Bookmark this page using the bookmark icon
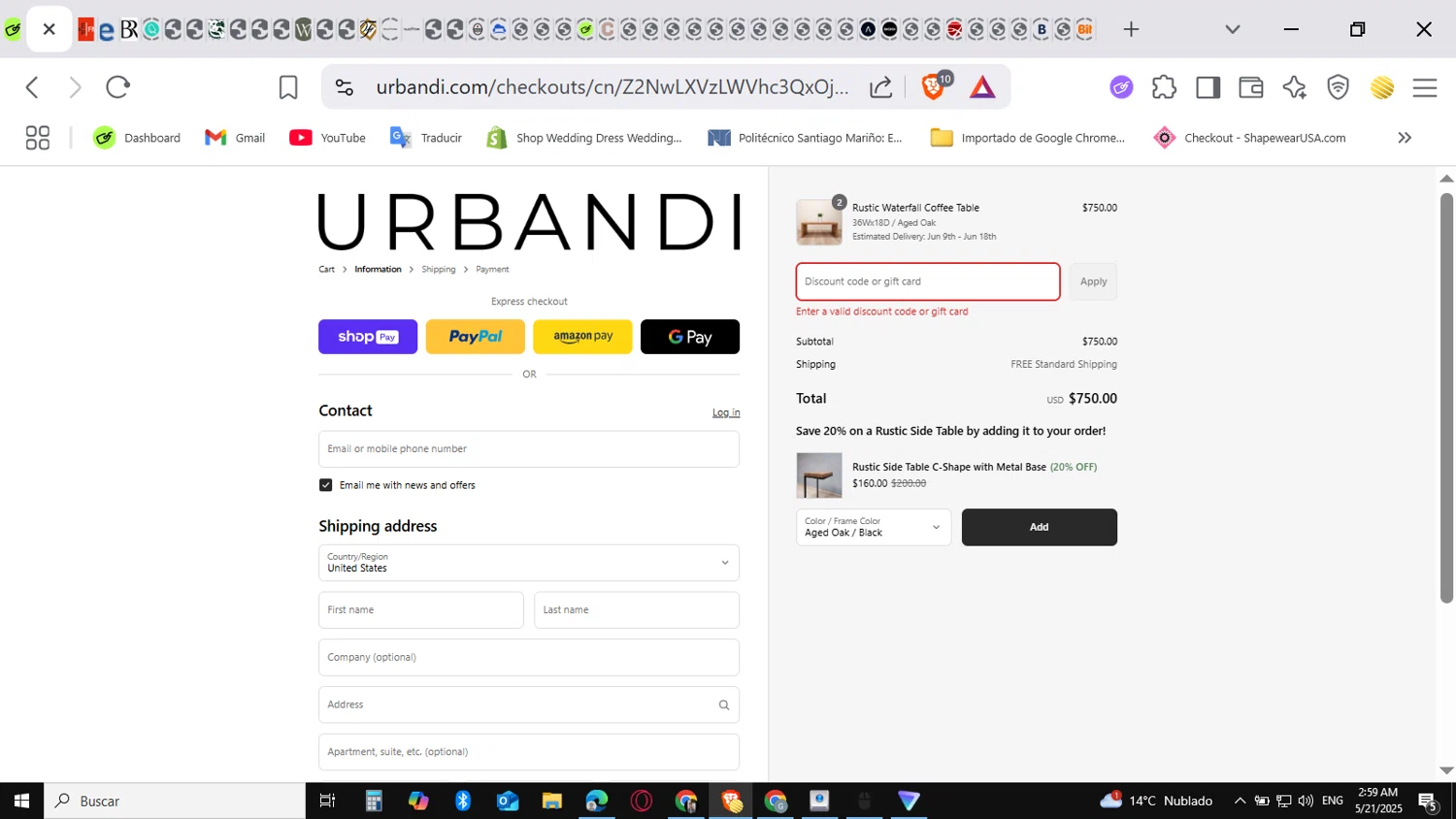Viewport: 1456px width, 819px height. pos(288,87)
